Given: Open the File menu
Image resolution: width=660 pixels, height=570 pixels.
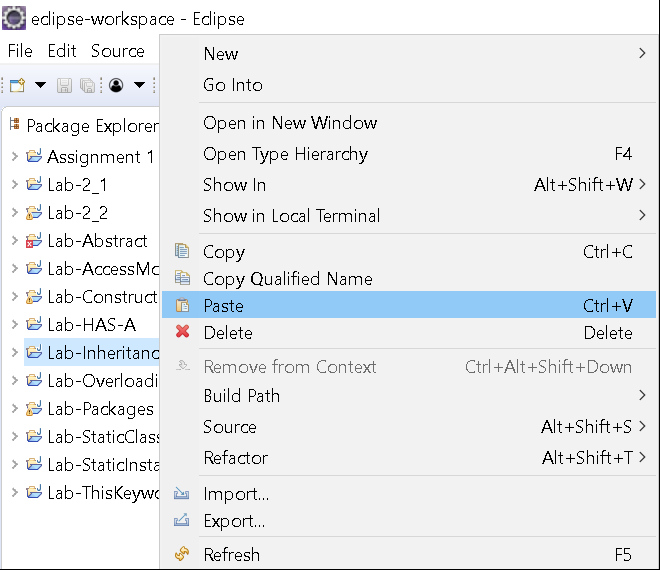Looking at the screenshot, I should (x=20, y=51).
